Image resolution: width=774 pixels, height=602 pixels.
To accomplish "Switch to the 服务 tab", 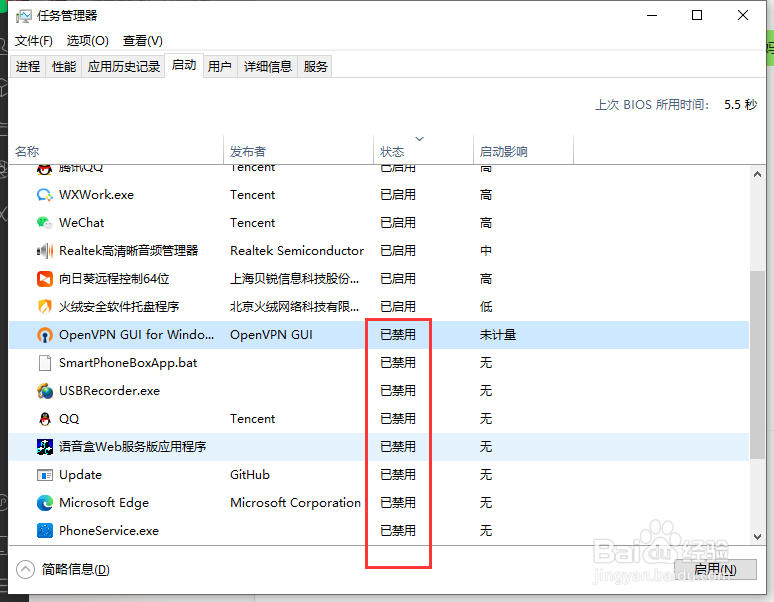I will coord(315,66).
